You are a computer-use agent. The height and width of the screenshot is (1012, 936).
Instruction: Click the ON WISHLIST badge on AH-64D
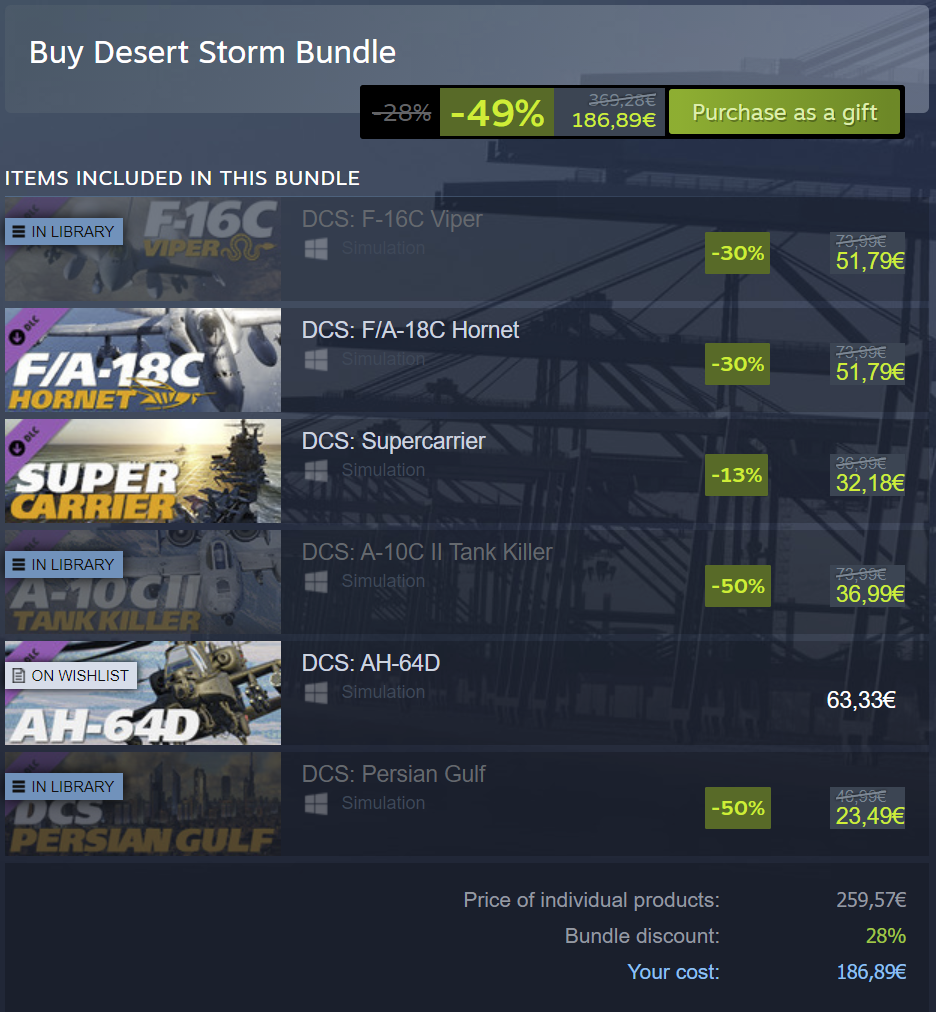click(71, 676)
